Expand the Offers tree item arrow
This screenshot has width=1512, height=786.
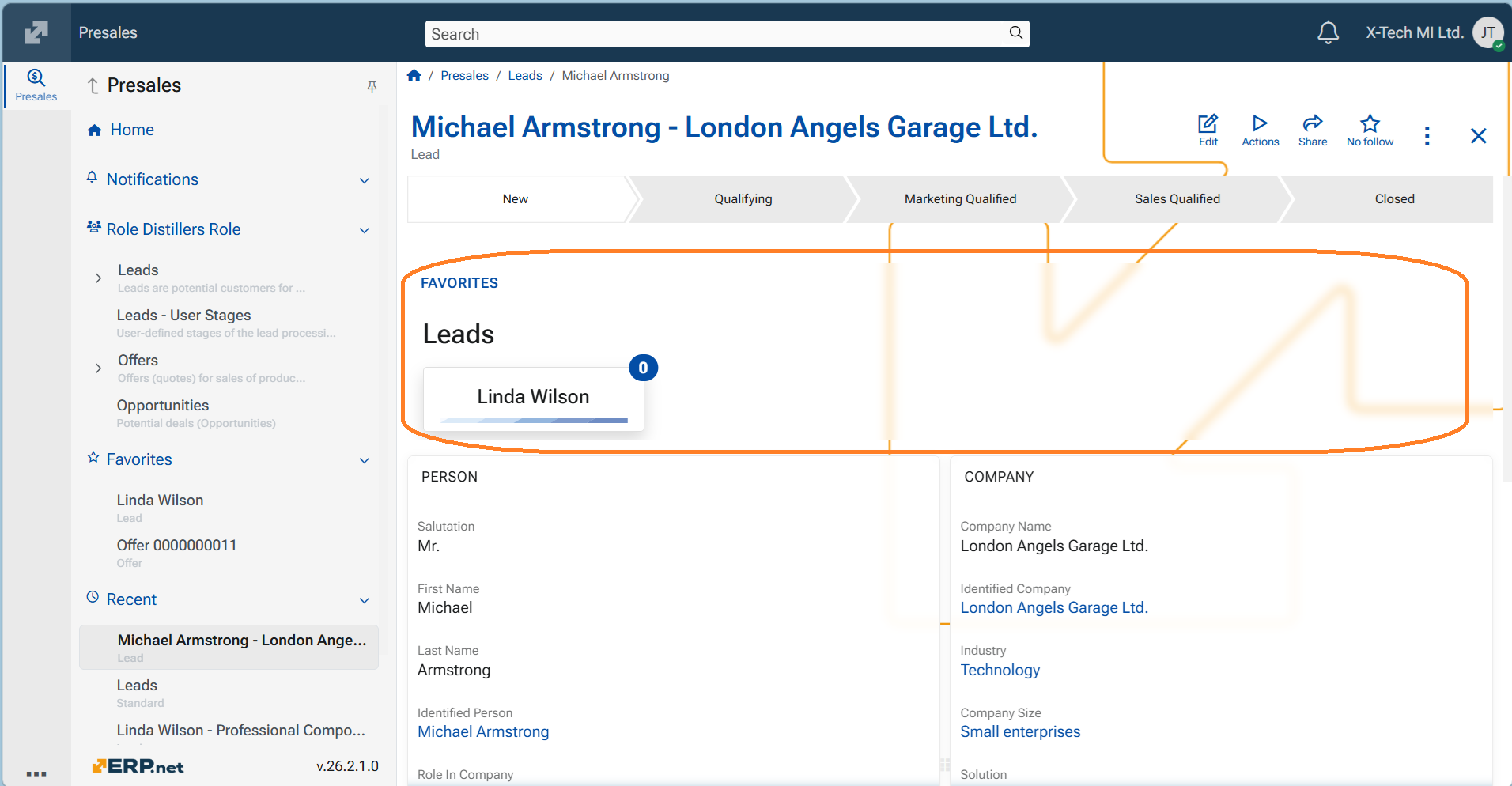click(x=98, y=368)
